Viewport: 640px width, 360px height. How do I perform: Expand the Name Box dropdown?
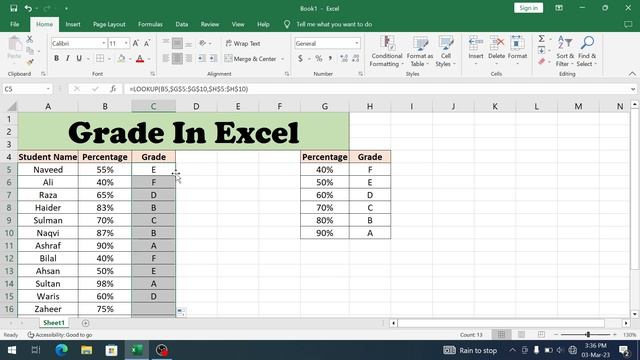coord(48,89)
